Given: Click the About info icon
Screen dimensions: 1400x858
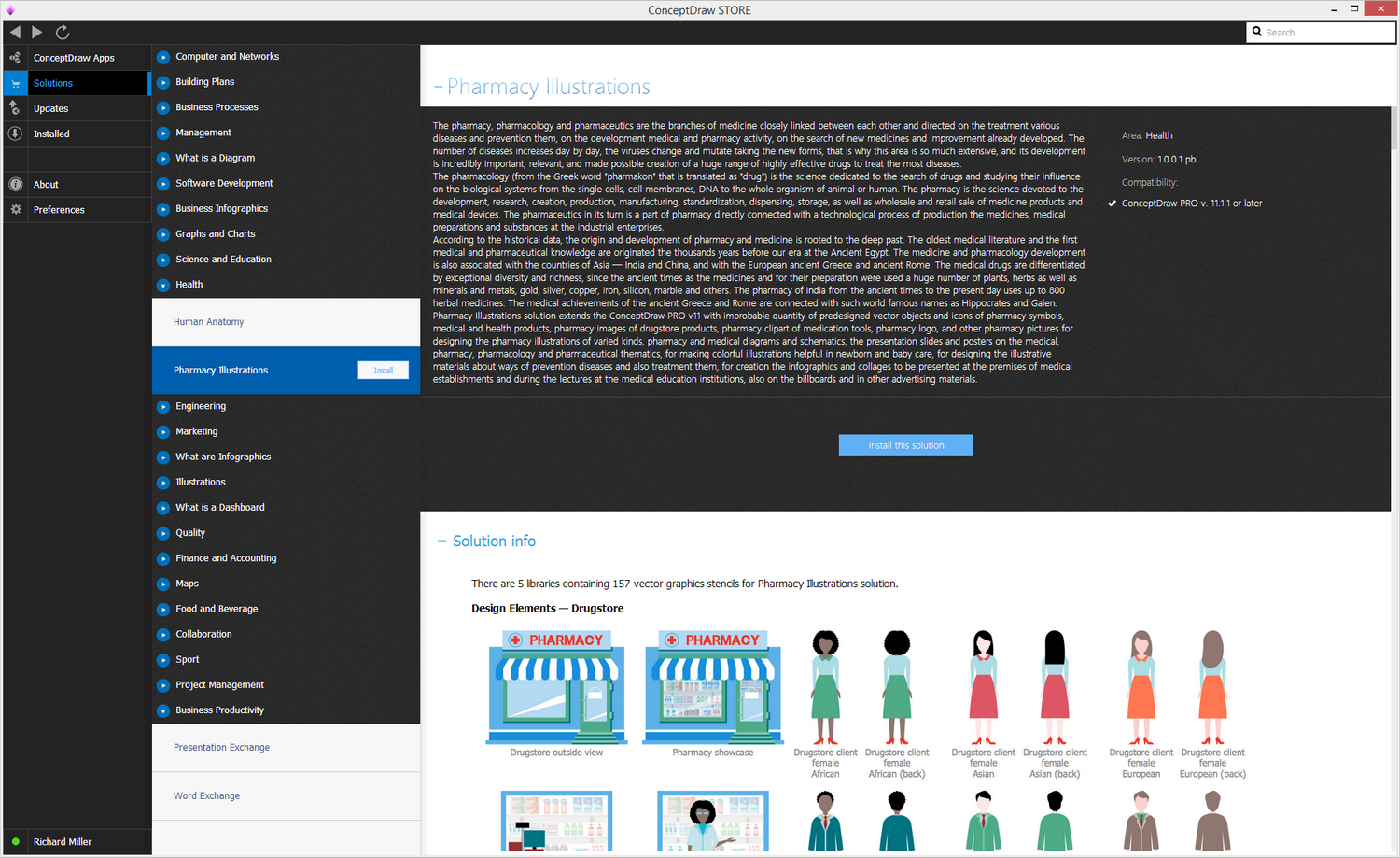Looking at the screenshot, I should point(15,184).
